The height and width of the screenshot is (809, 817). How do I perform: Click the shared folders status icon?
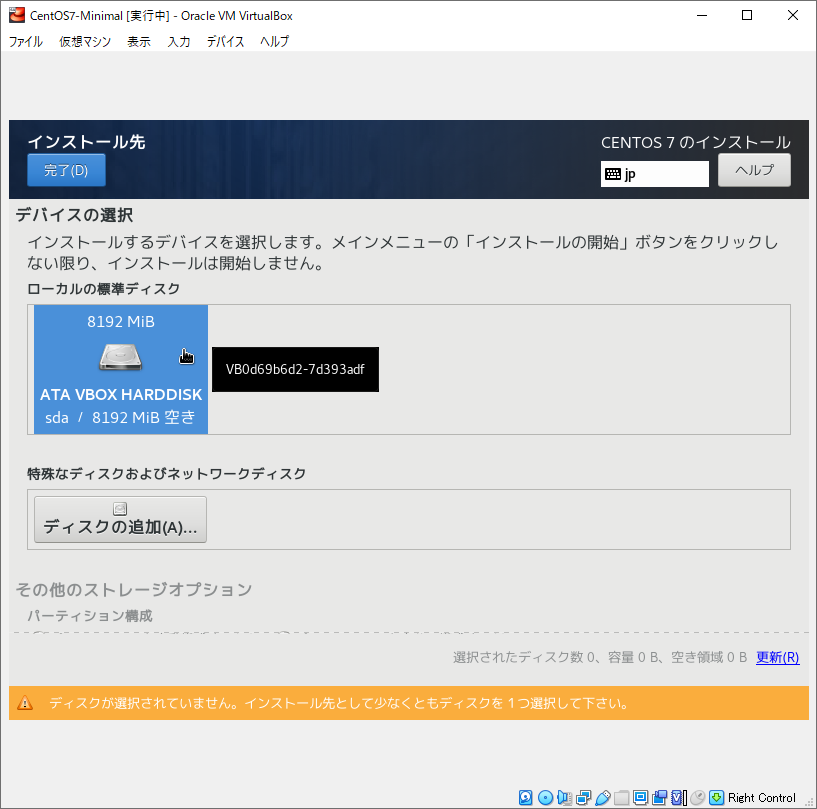(x=621, y=798)
